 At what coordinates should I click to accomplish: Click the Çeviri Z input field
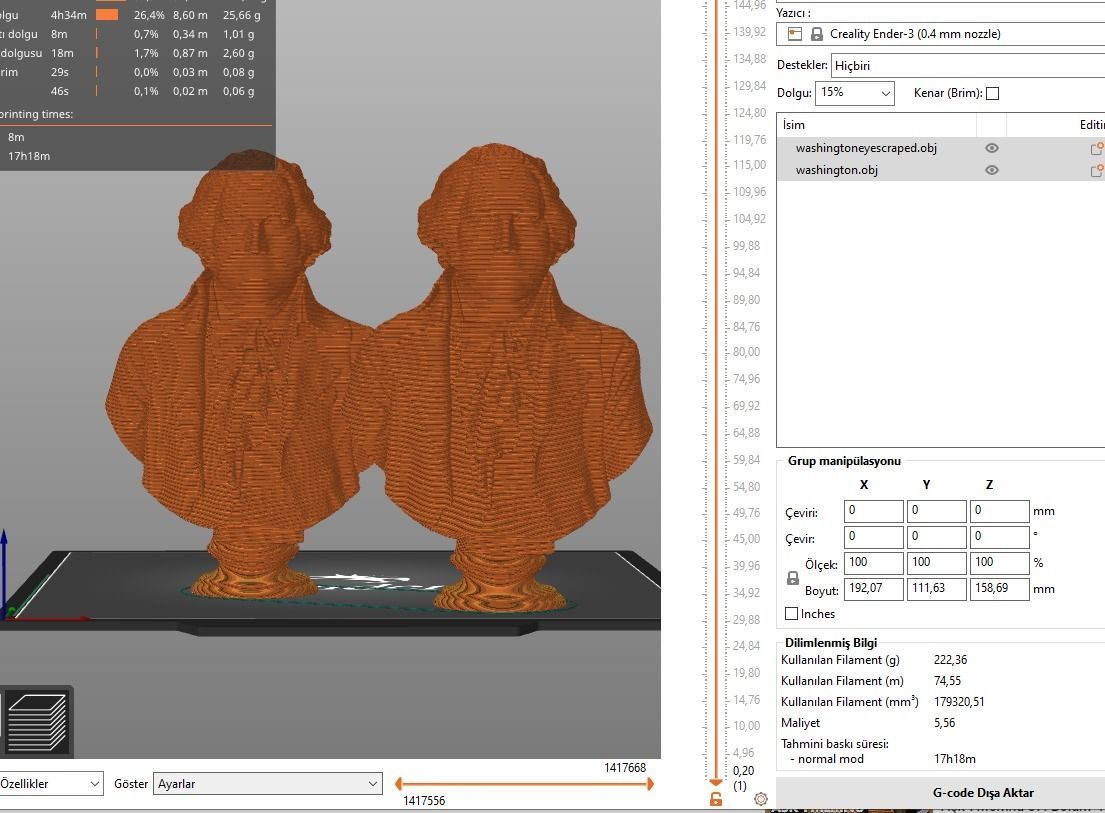[999, 511]
